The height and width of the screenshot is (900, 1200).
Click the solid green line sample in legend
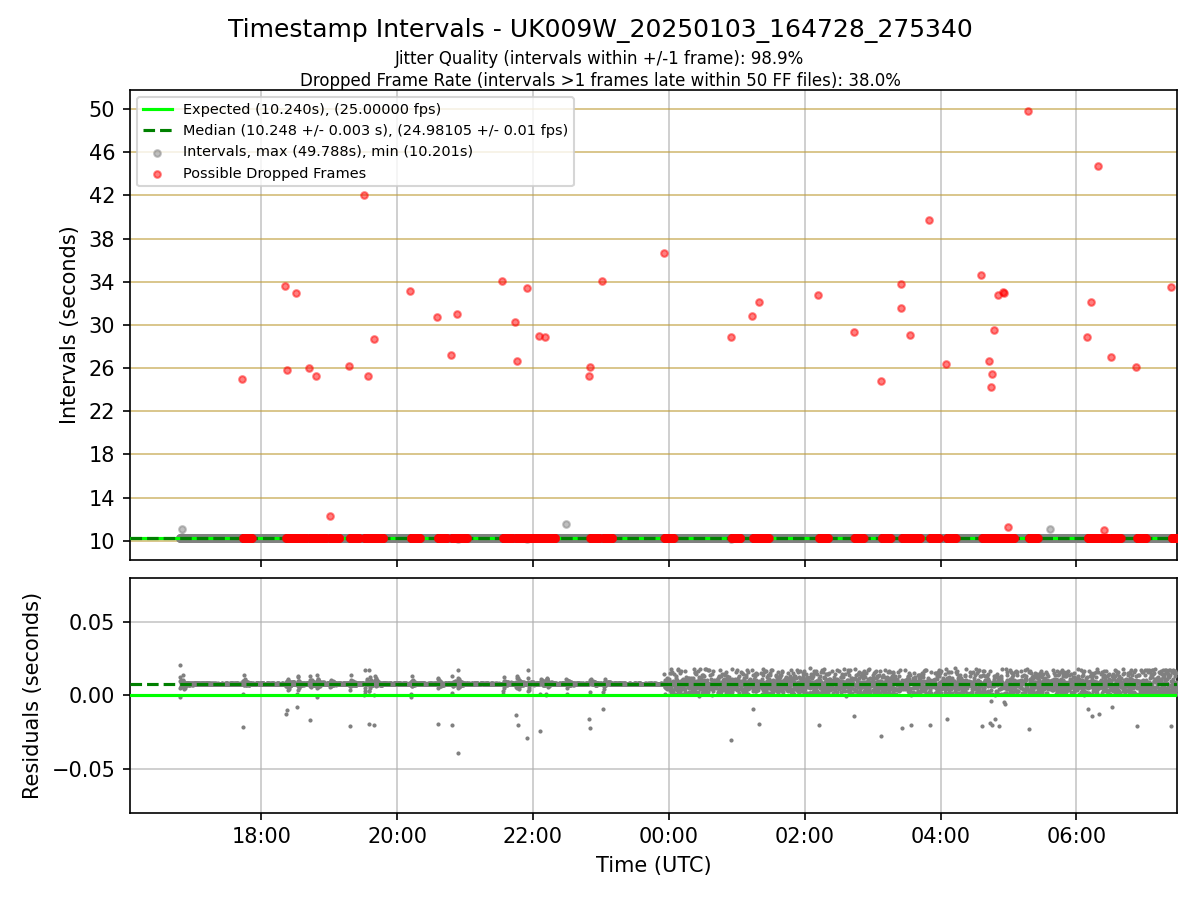(x=158, y=109)
